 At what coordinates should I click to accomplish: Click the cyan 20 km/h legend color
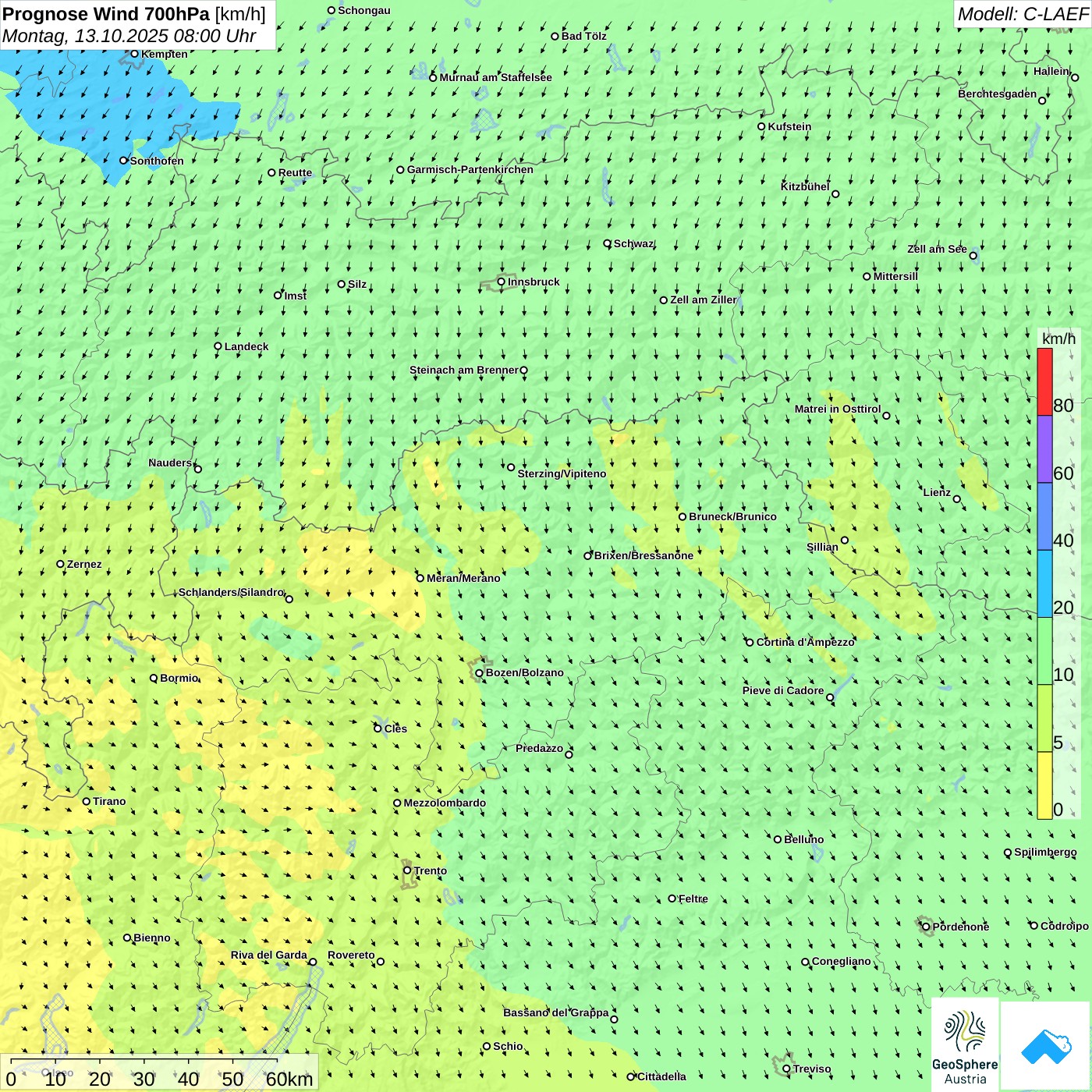1044,583
